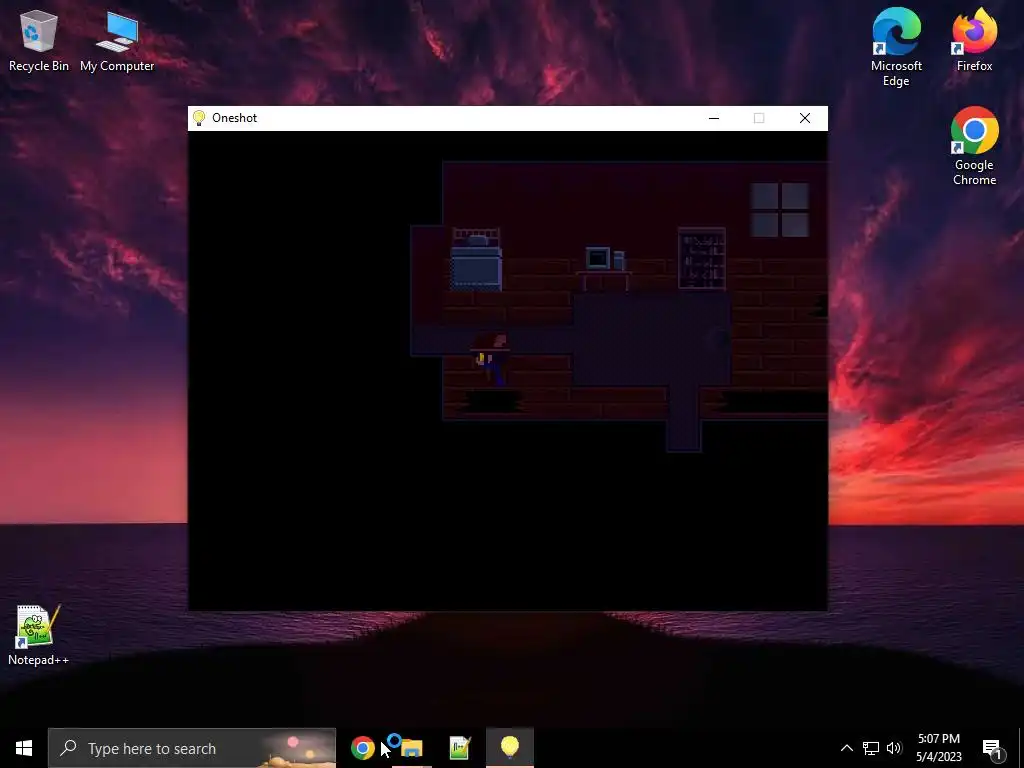
Task: Click the character sprite in the game
Action: point(491,360)
